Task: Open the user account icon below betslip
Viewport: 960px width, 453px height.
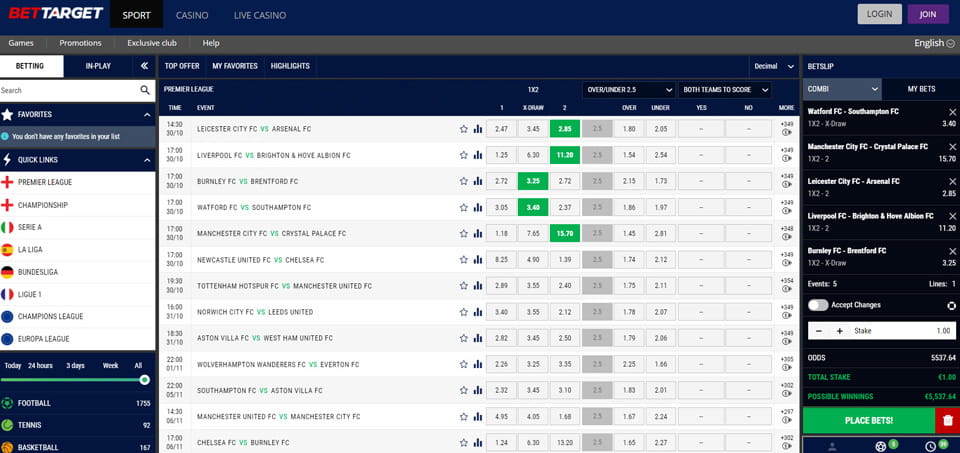Action: click(x=831, y=446)
